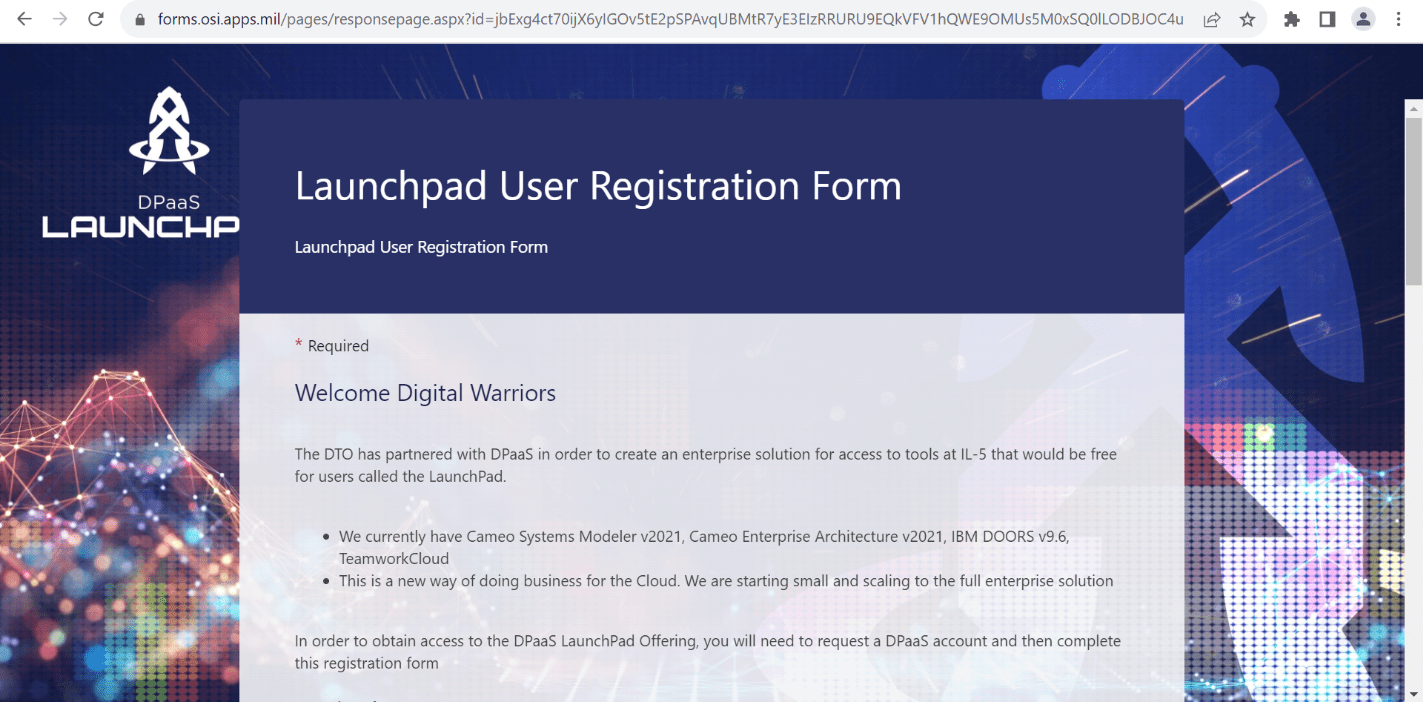Reload the registration form page
The width and height of the screenshot is (1423, 702).
[x=96, y=19]
